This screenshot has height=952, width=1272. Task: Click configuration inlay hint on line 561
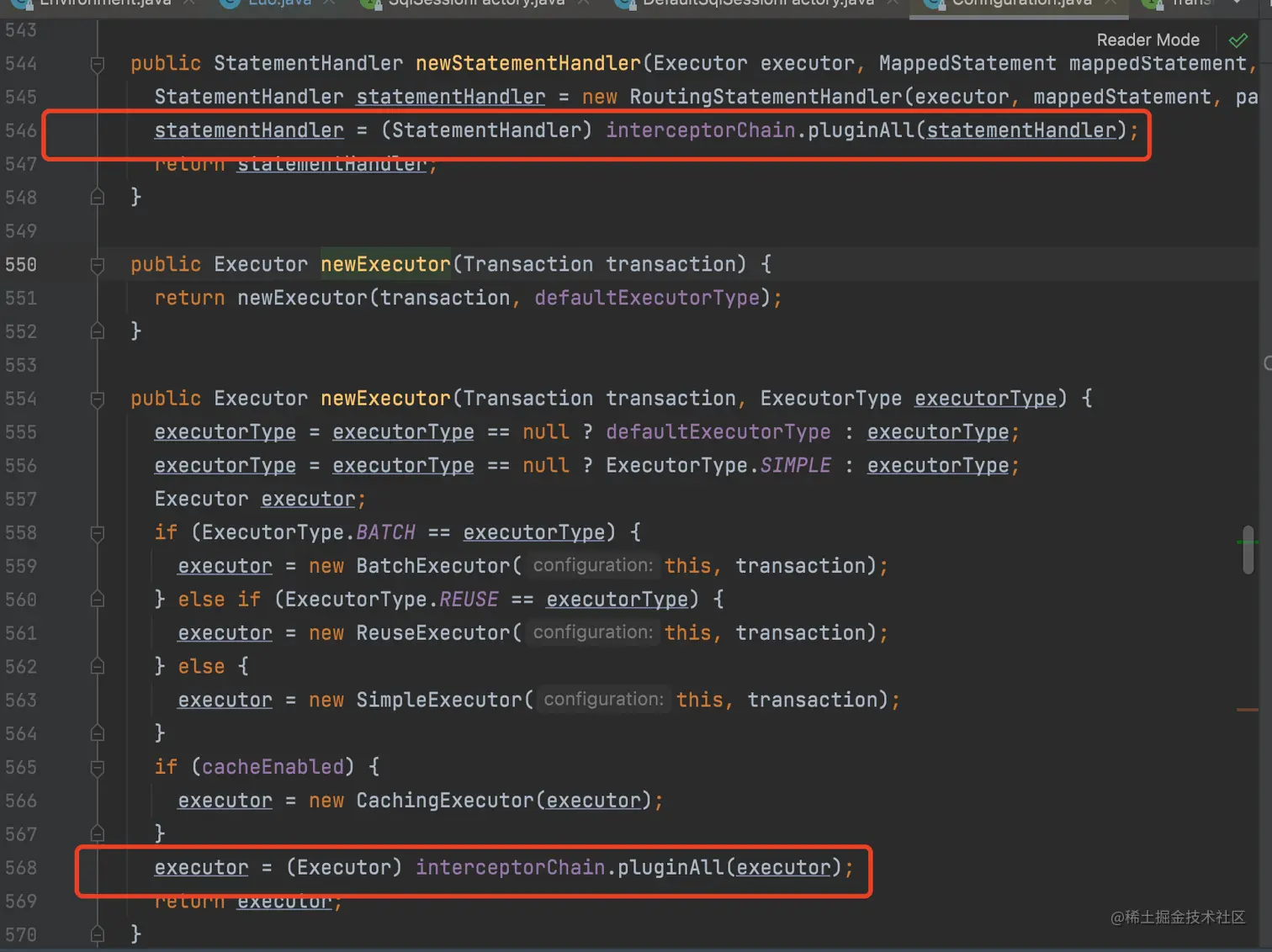593,632
